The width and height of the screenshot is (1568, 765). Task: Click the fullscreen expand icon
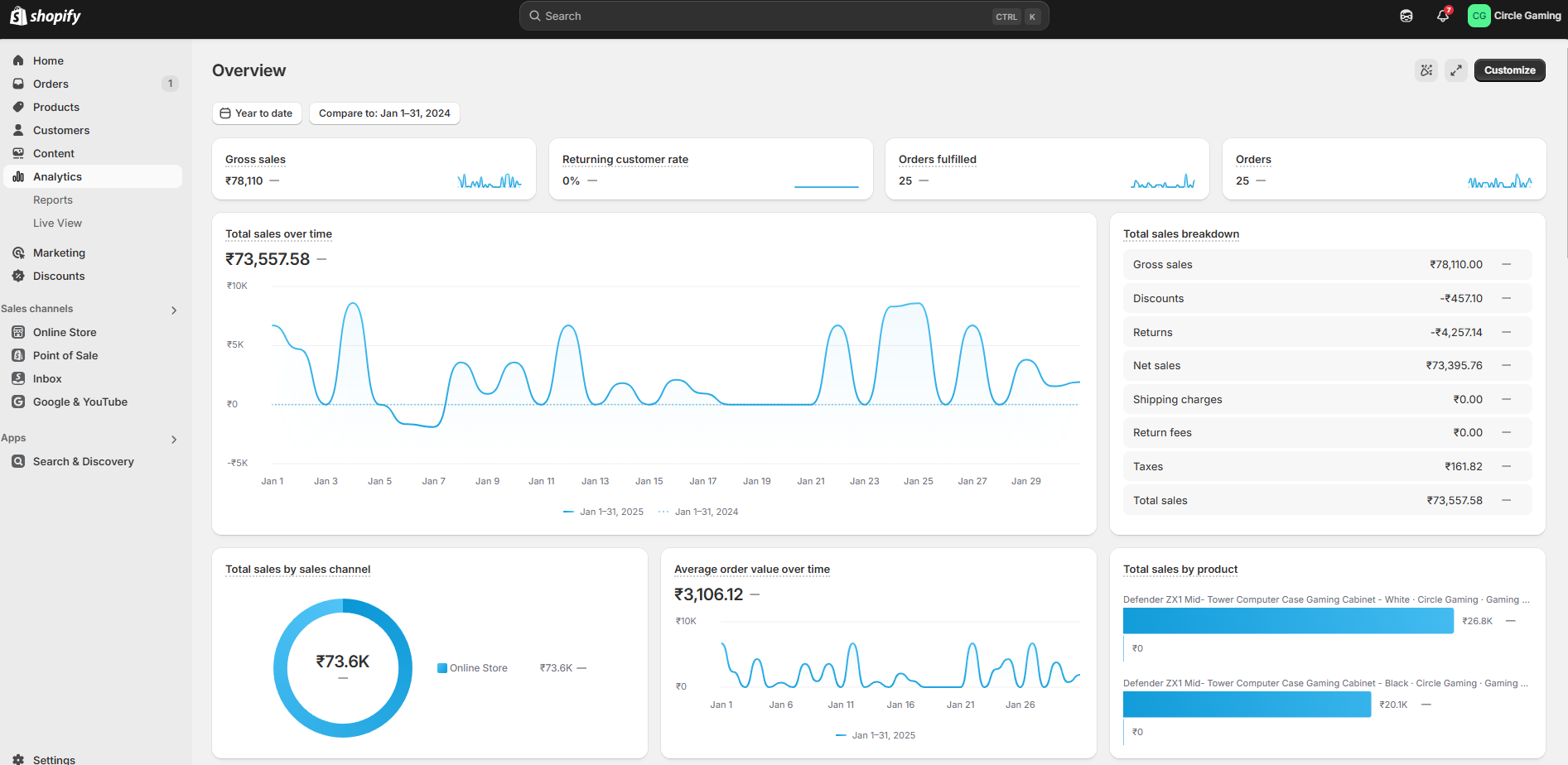click(1455, 70)
